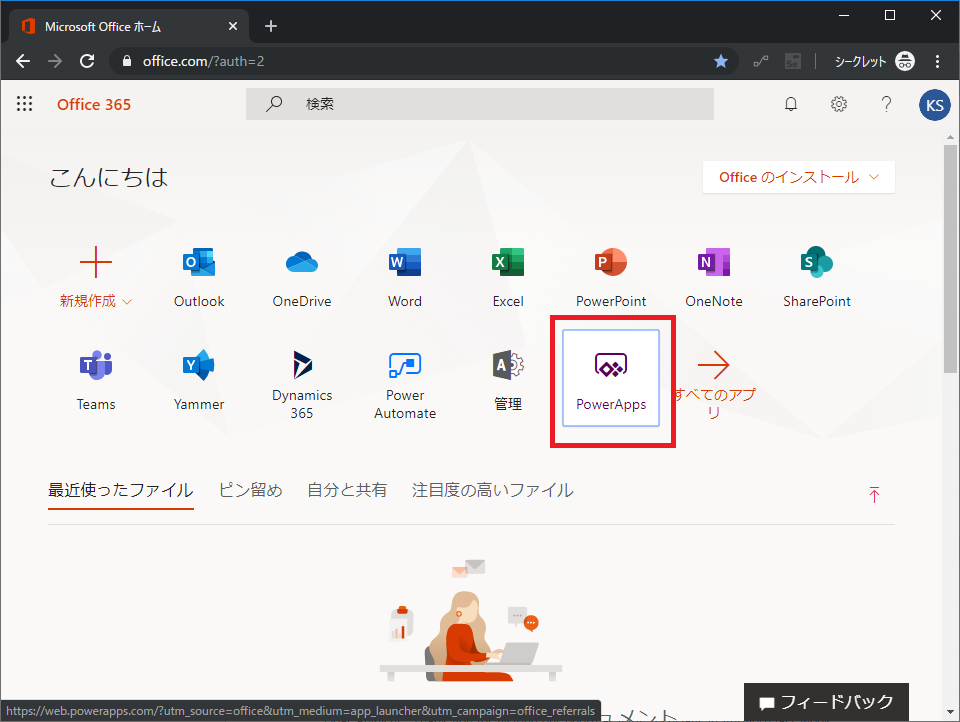
Task: Focus the 検索 search box
Action: 480,104
